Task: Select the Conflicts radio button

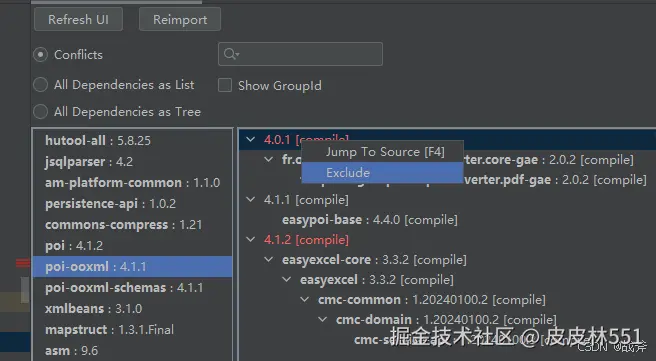Action: pyautogui.click(x=41, y=55)
